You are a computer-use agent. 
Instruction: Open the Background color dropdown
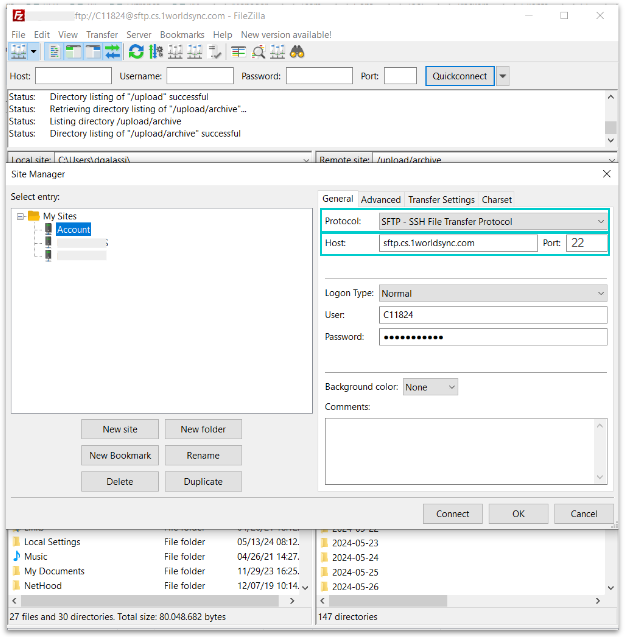point(430,387)
